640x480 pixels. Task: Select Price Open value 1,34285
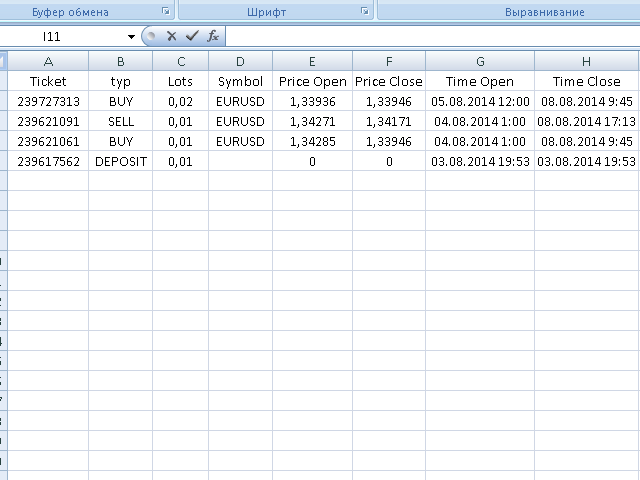(312, 141)
